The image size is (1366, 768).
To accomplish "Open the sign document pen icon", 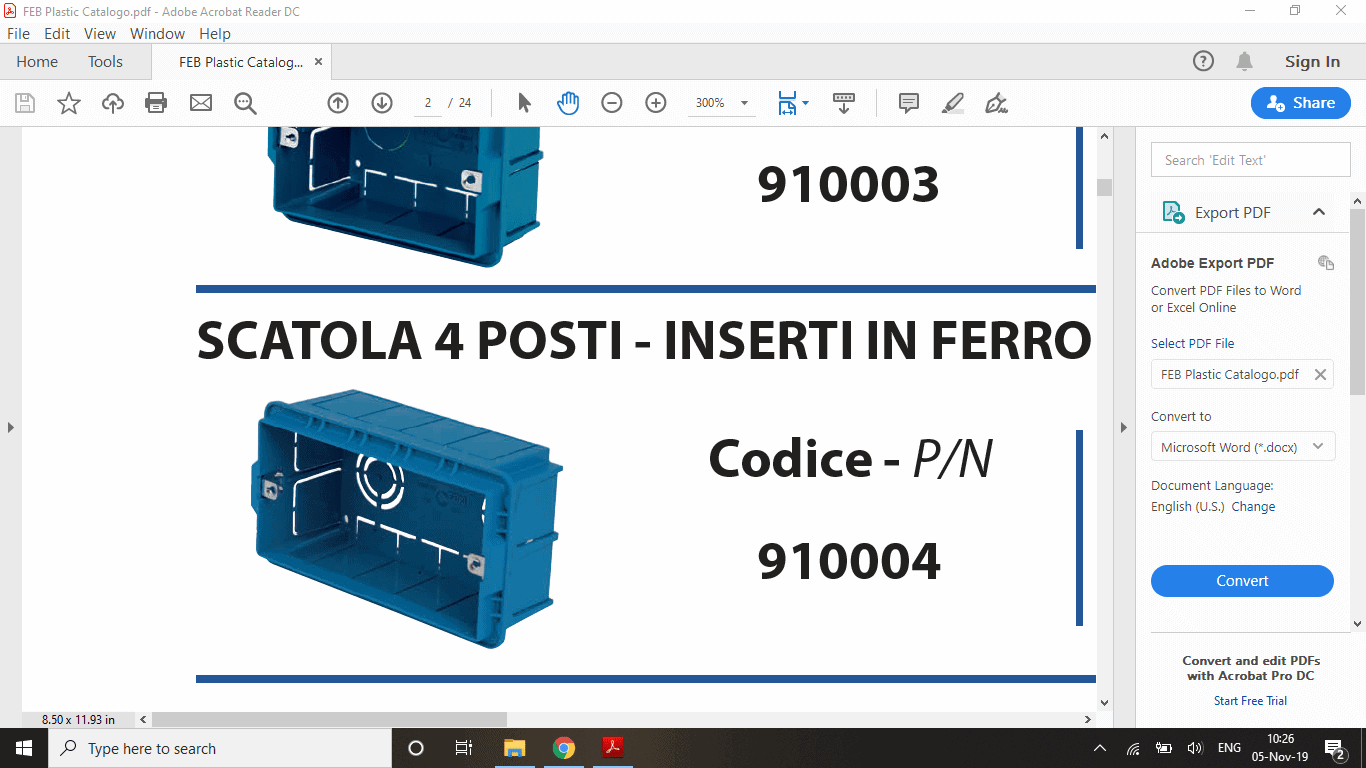I will (x=996, y=103).
